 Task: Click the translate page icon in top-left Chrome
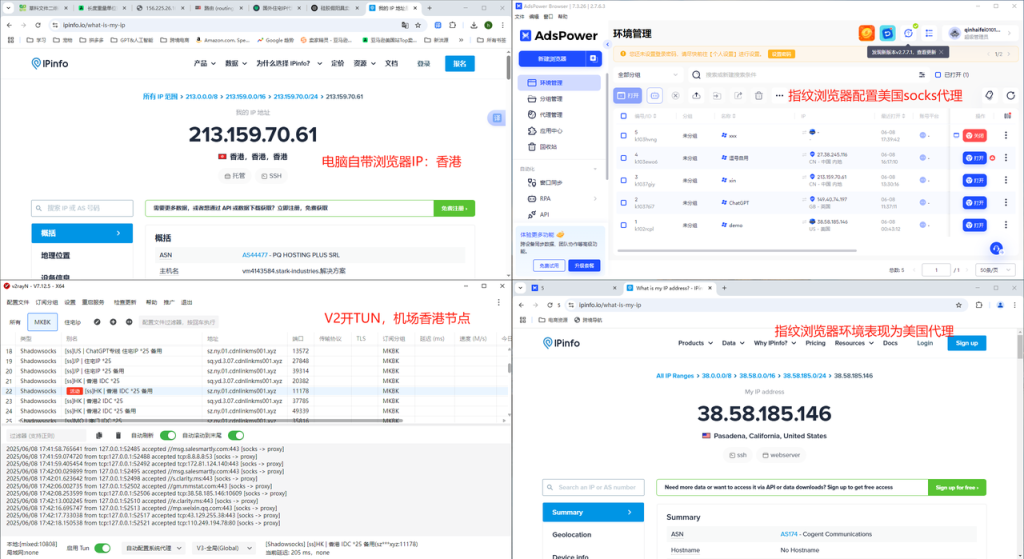click(405, 25)
